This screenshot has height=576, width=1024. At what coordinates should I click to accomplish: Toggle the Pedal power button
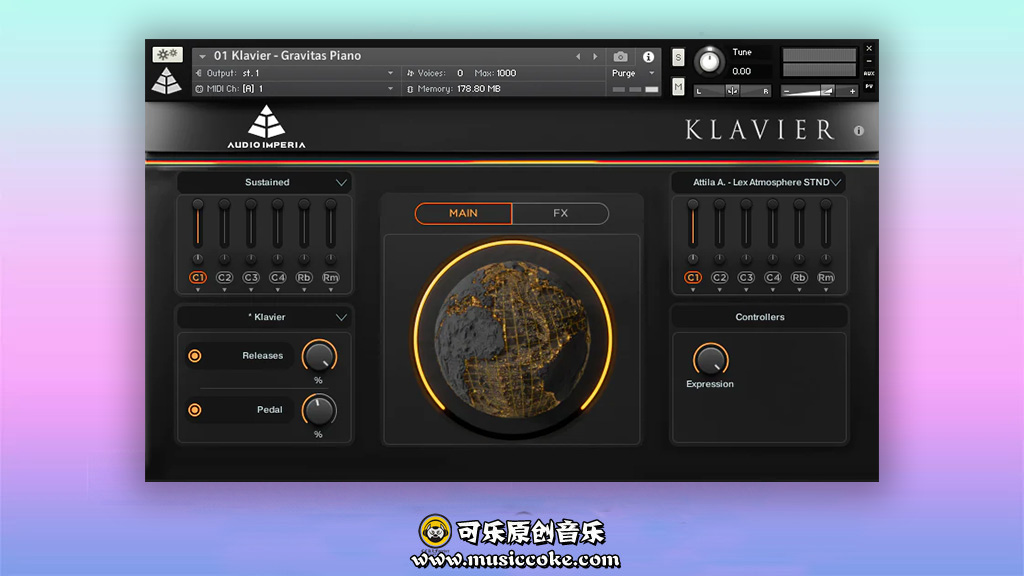coord(195,410)
